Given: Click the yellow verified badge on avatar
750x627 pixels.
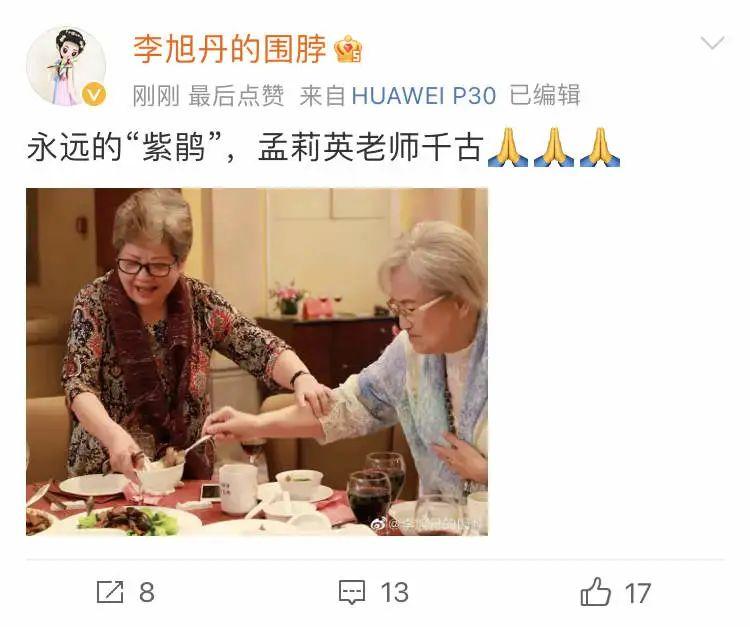Looking at the screenshot, I should tap(94, 94).
